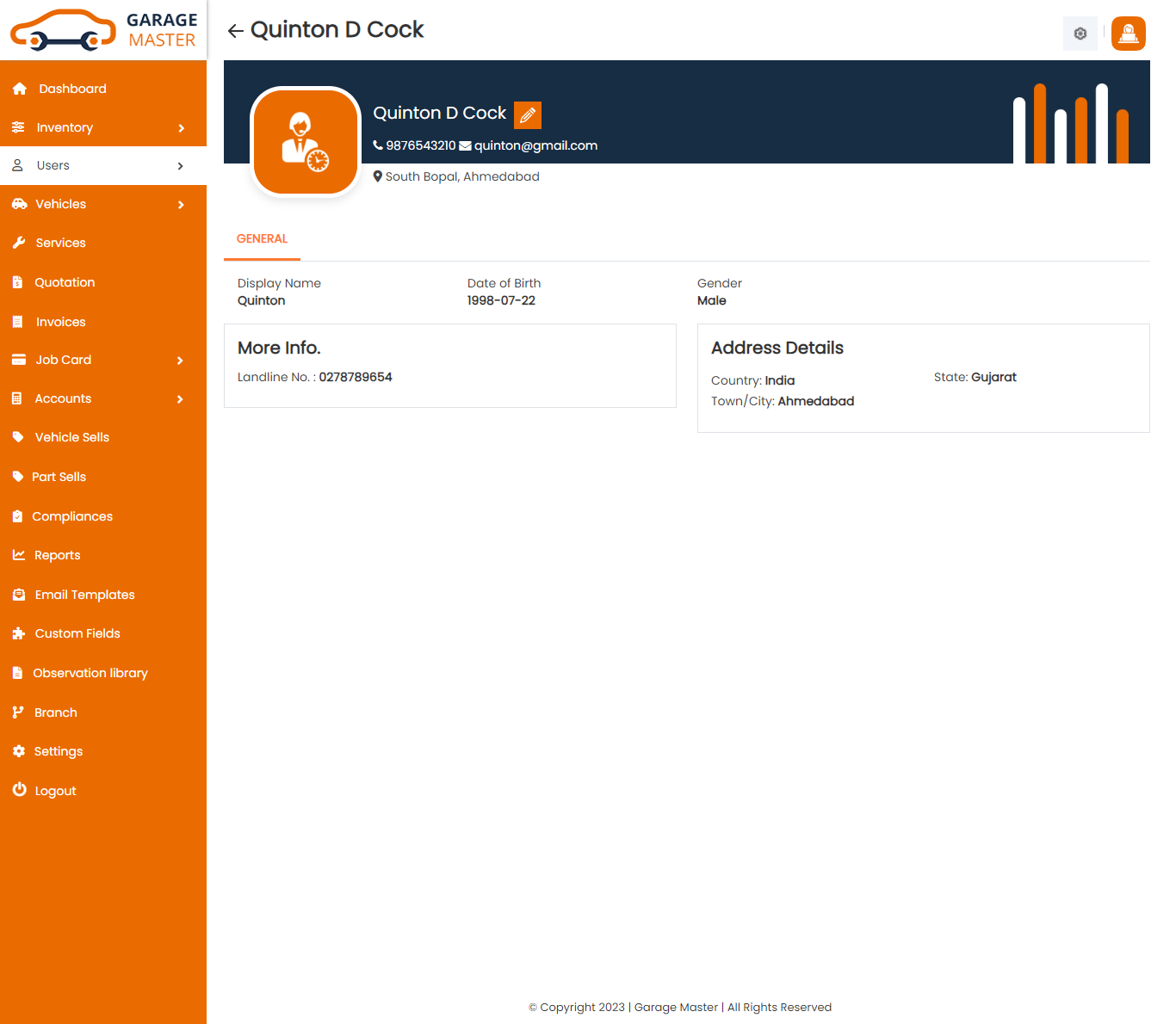Image resolution: width=1176 pixels, height=1024 pixels.
Task: Click the Garage Master logo
Action: pyautogui.click(x=103, y=30)
